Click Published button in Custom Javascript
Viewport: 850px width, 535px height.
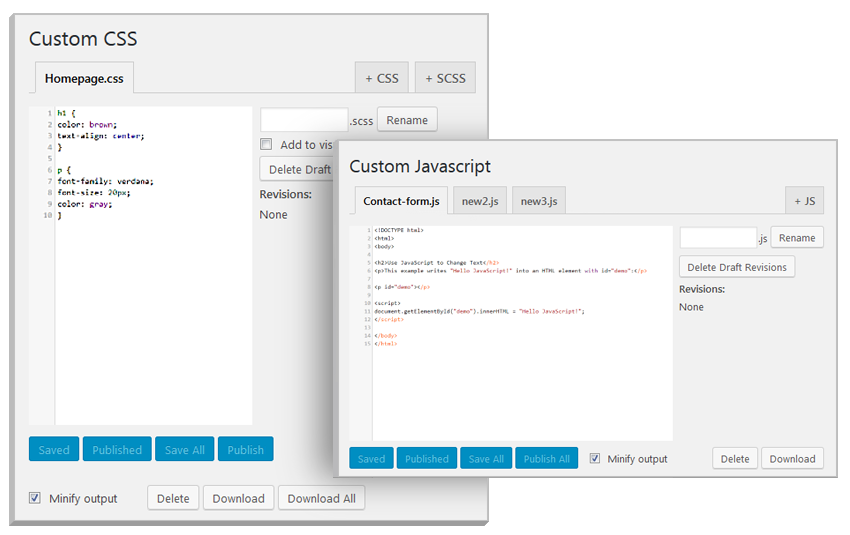pos(427,459)
